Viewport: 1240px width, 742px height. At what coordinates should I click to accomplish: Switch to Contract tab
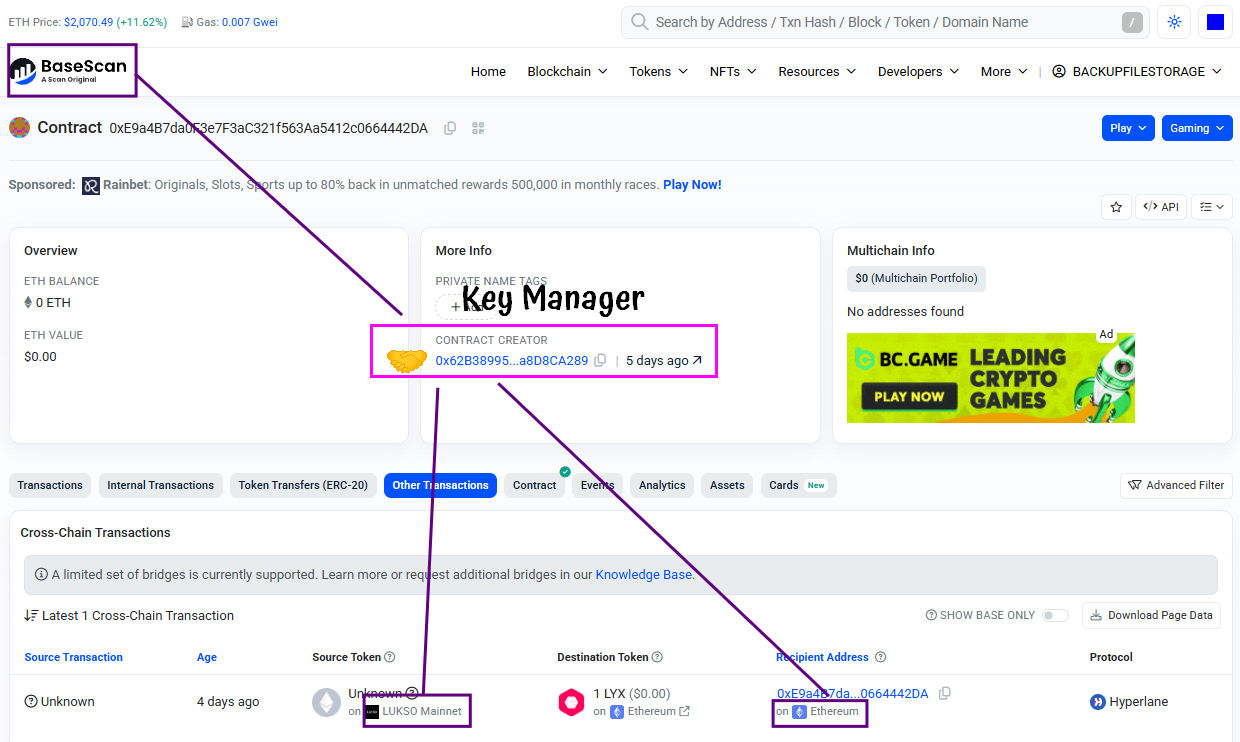(534, 485)
